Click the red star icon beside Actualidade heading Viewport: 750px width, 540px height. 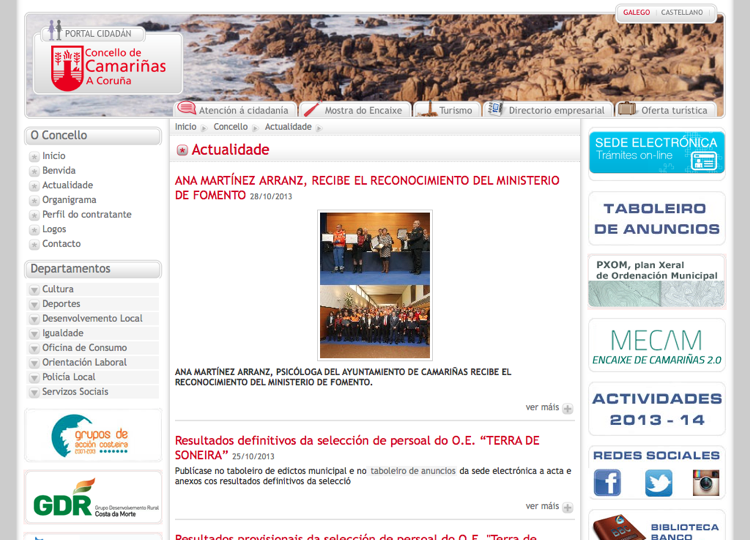click(182, 150)
